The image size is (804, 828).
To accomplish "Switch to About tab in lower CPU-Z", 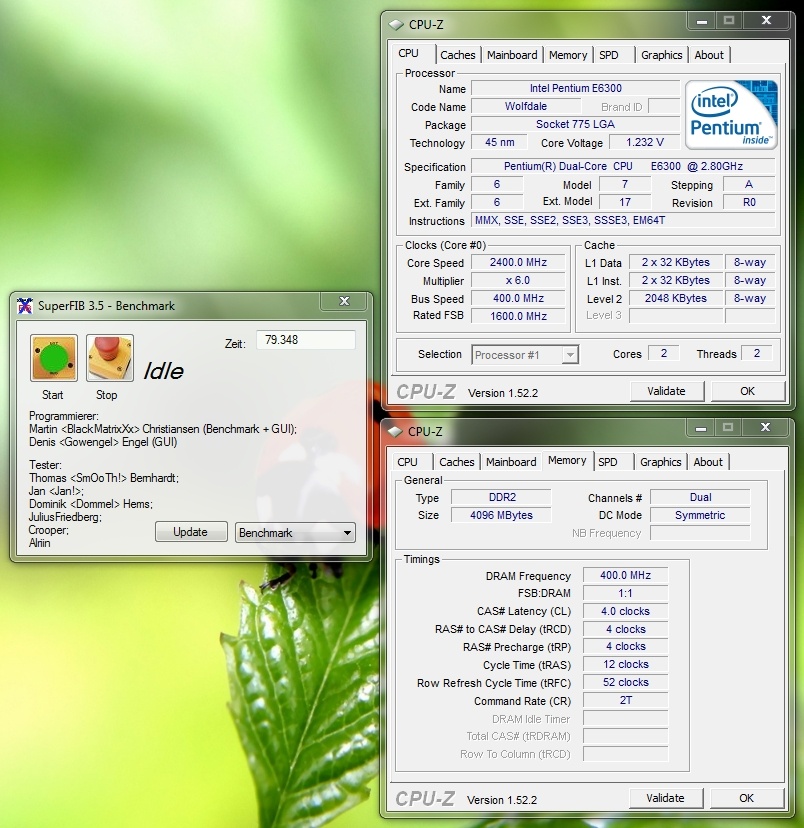I will click(x=708, y=462).
